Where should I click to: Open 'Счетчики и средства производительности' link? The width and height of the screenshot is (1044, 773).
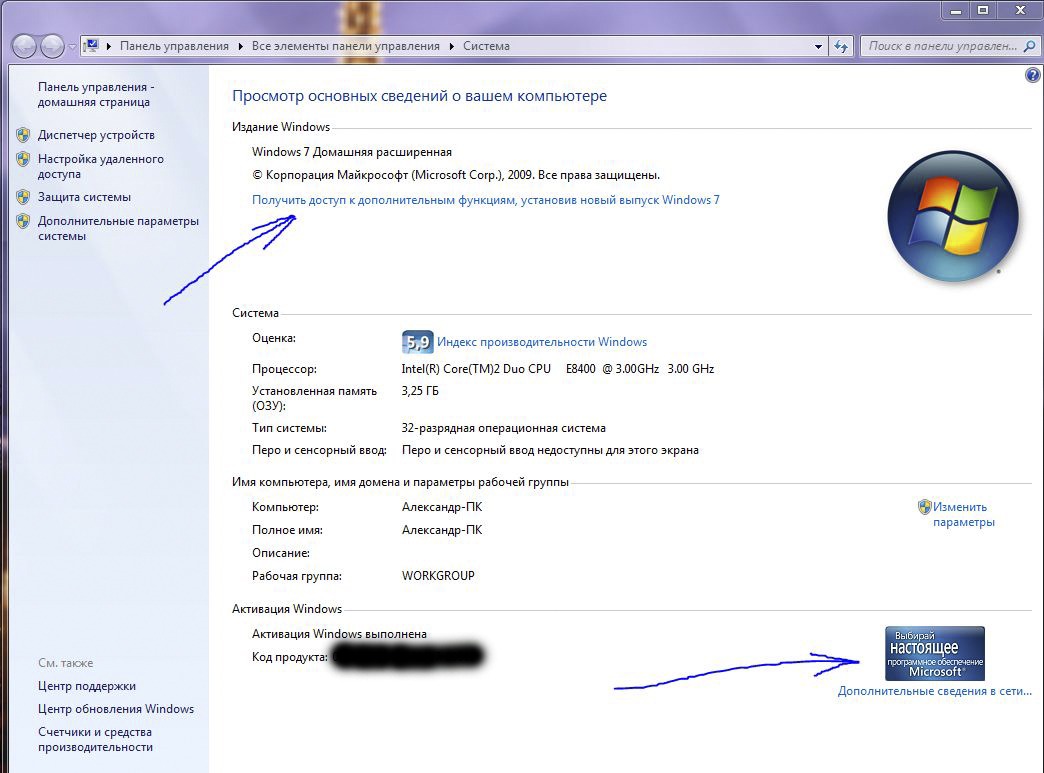point(95,739)
